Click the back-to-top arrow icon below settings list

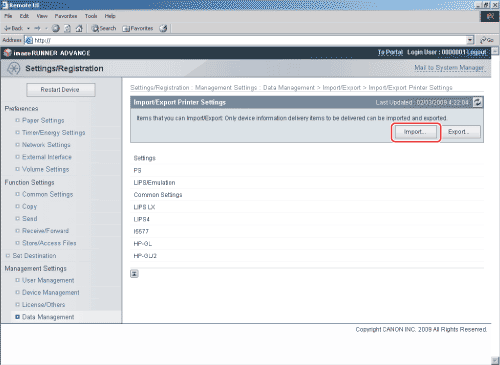(134, 274)
